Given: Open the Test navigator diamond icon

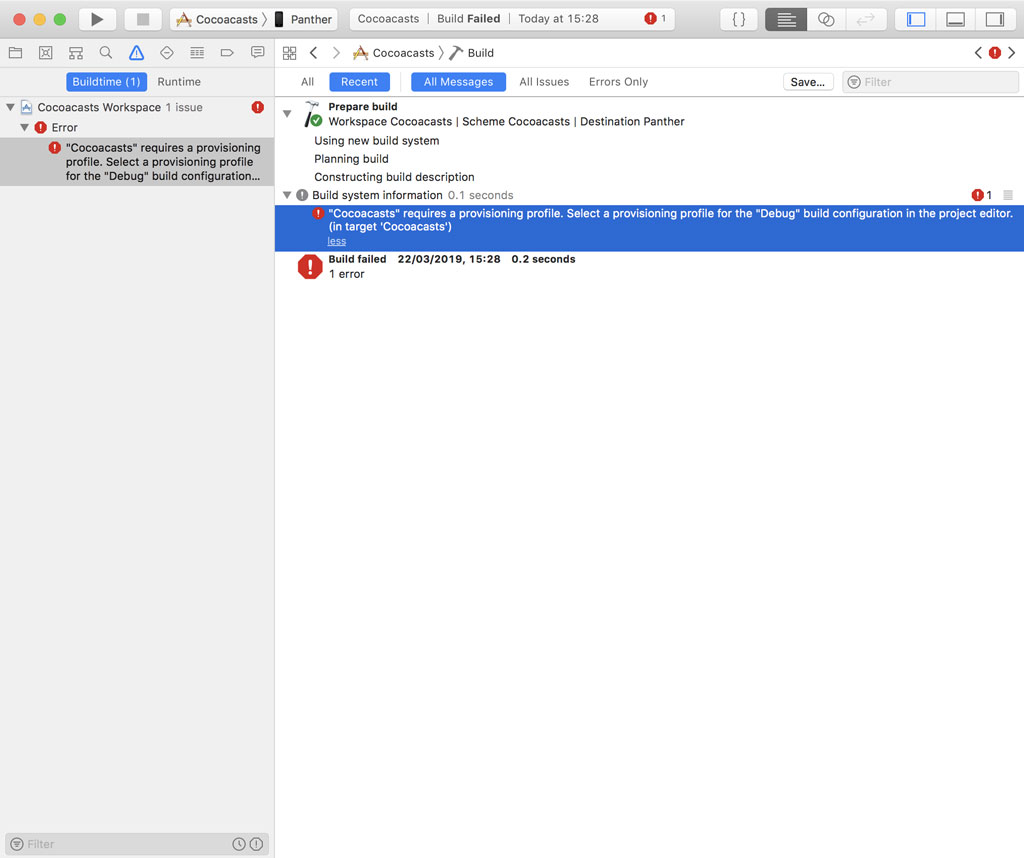Looking at the screenshot, I should [x=166, y=52].
